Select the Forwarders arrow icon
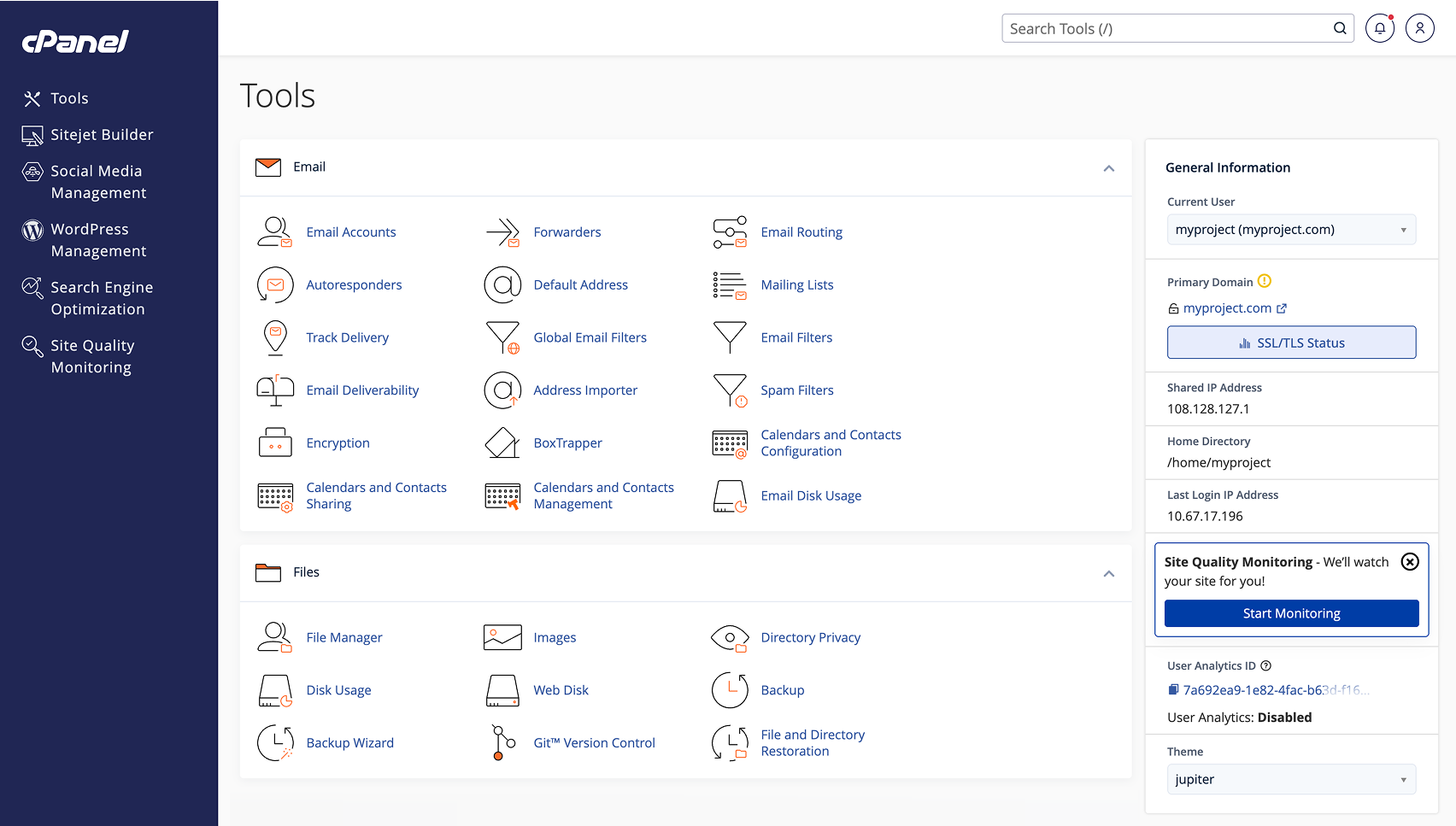 point(502,231)
